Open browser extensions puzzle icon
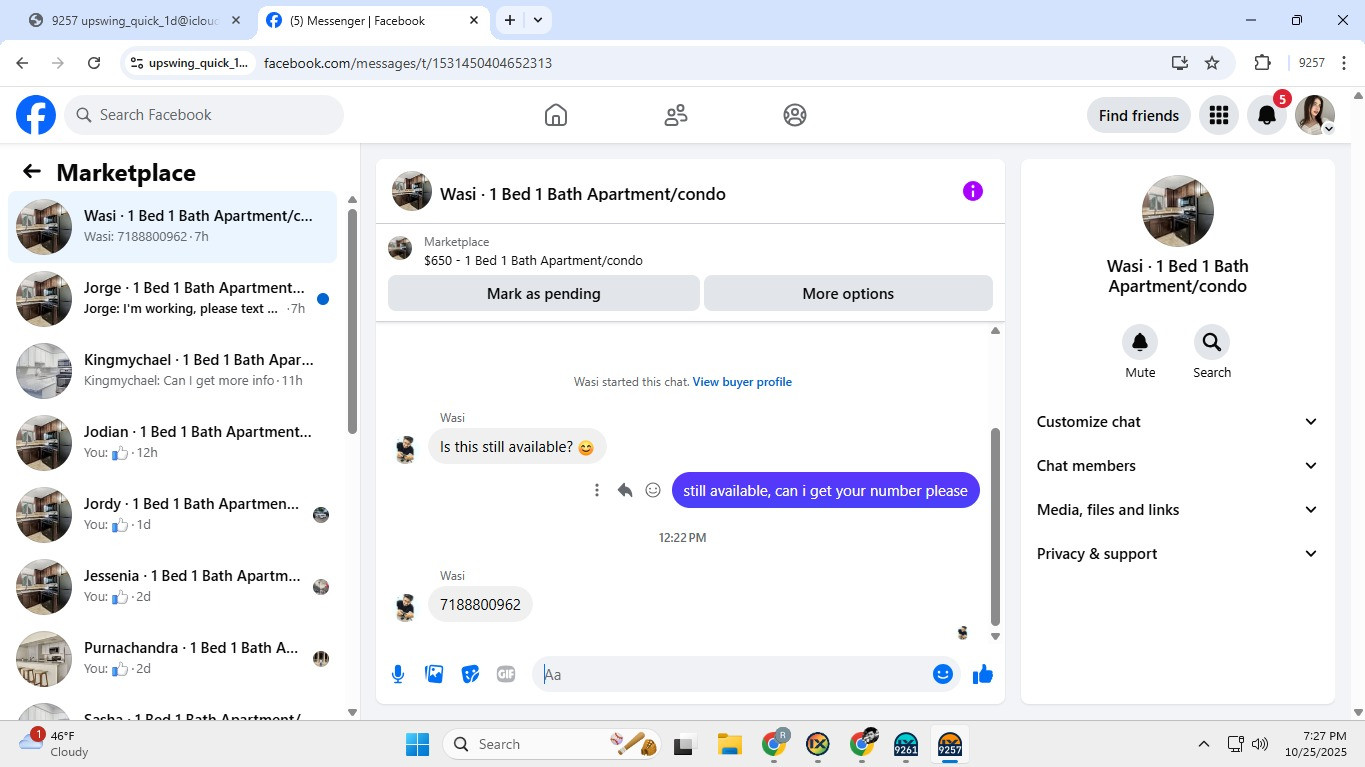This screenshot has height=767, width=1365. coord(1262,63)
